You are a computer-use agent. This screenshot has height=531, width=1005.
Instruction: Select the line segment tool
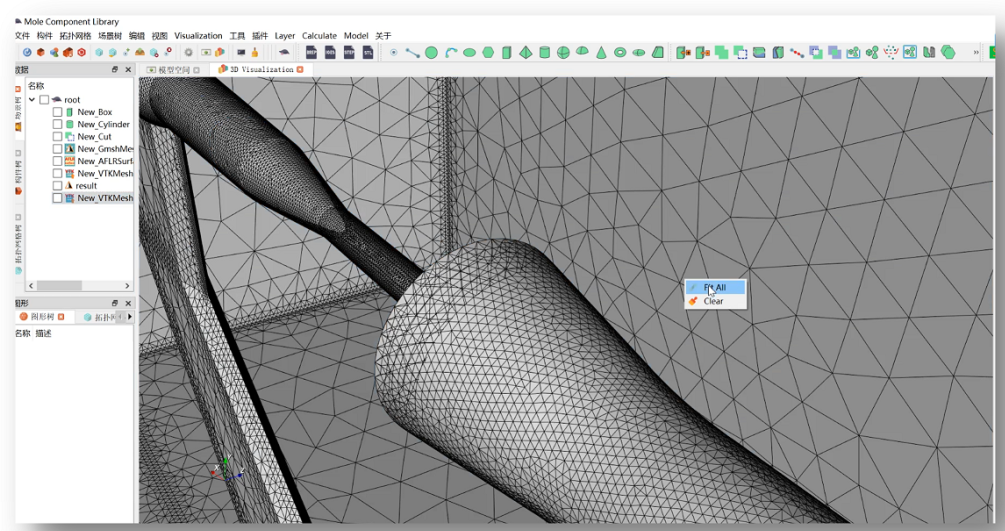coord(412,53)
